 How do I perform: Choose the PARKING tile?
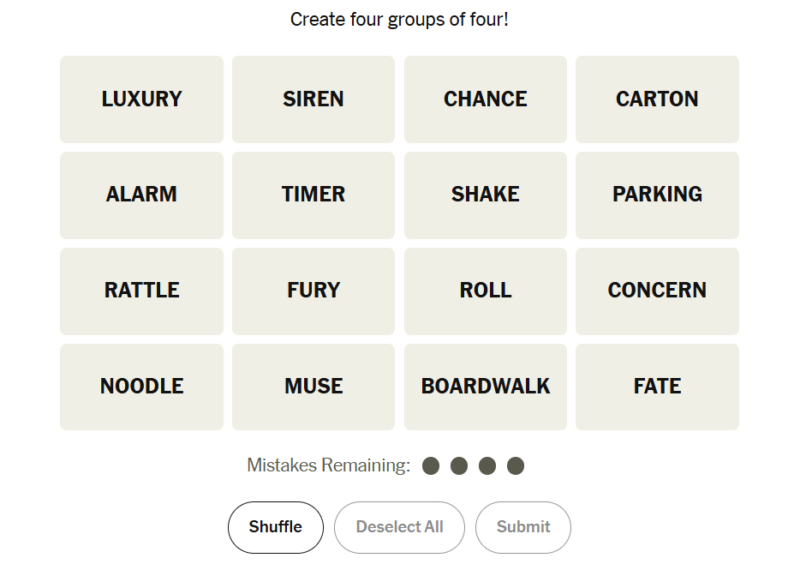(657, 195)
